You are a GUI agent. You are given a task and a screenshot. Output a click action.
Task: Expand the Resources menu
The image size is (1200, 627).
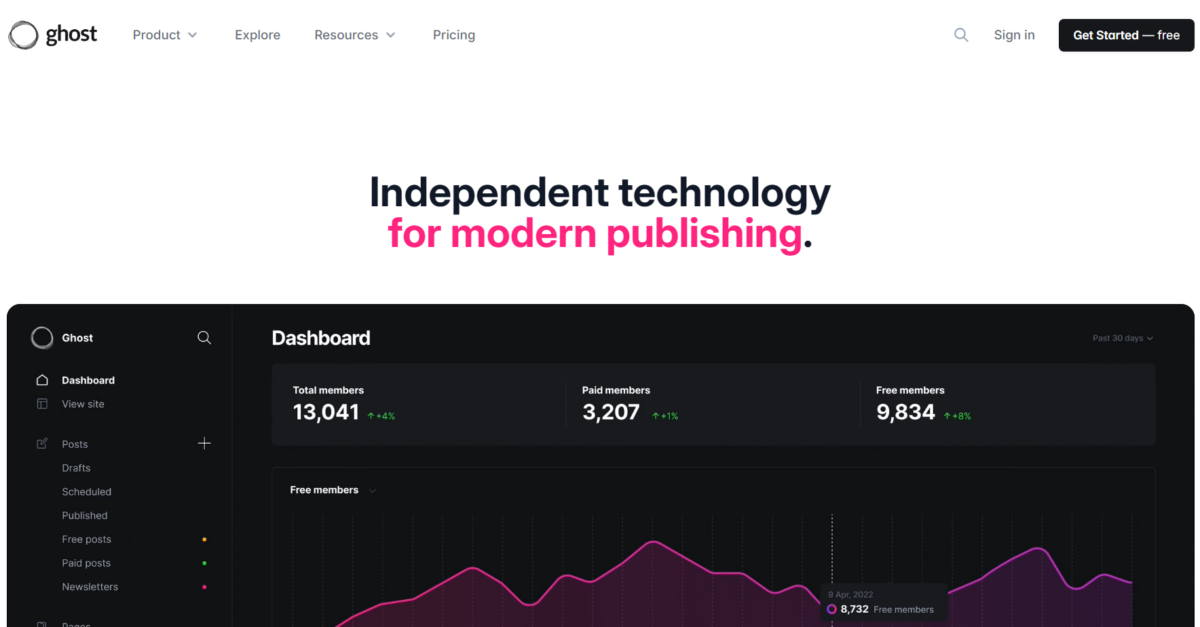[x=354, y=34]
